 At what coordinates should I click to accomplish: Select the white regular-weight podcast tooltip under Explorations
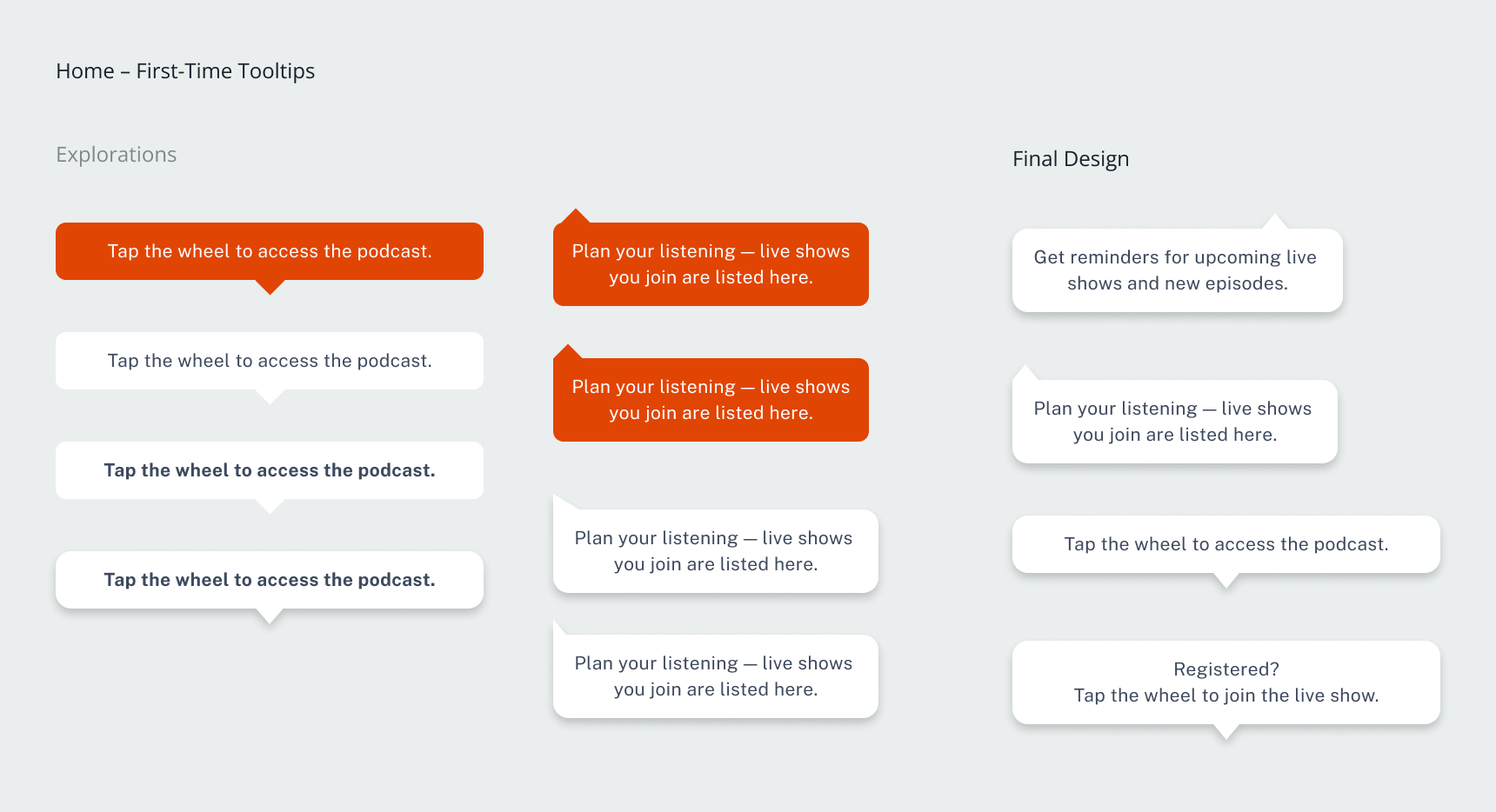(270, 361)
